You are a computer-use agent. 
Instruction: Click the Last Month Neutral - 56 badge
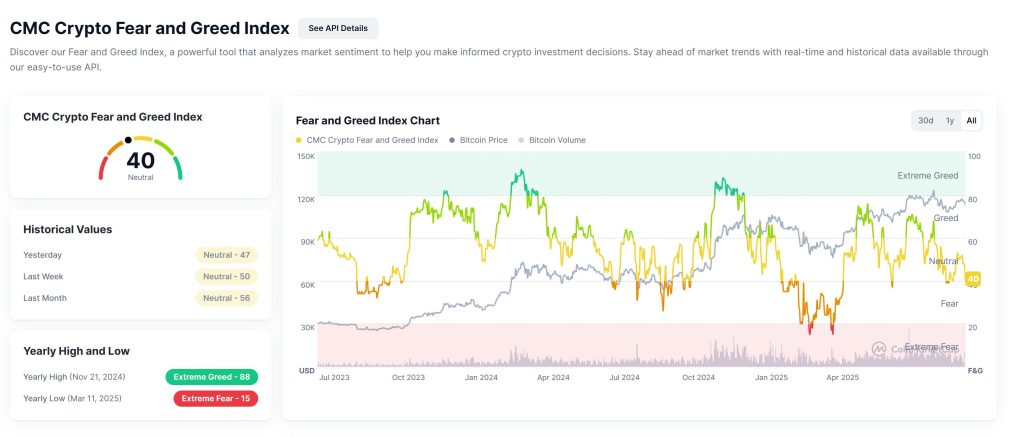(x=226, y=298)
